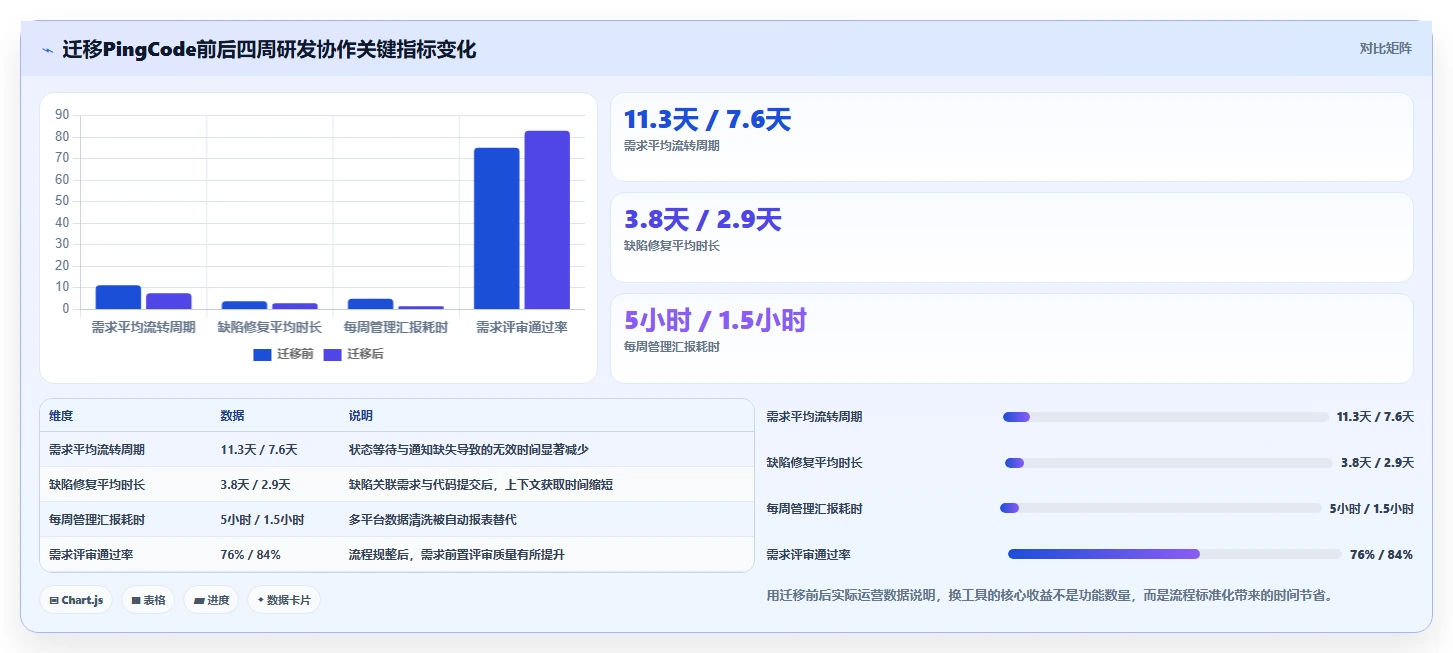Toggle the 迁移后 legend item
The width and height of the screenshot is (1453, 653).
(x=354, y=354)
